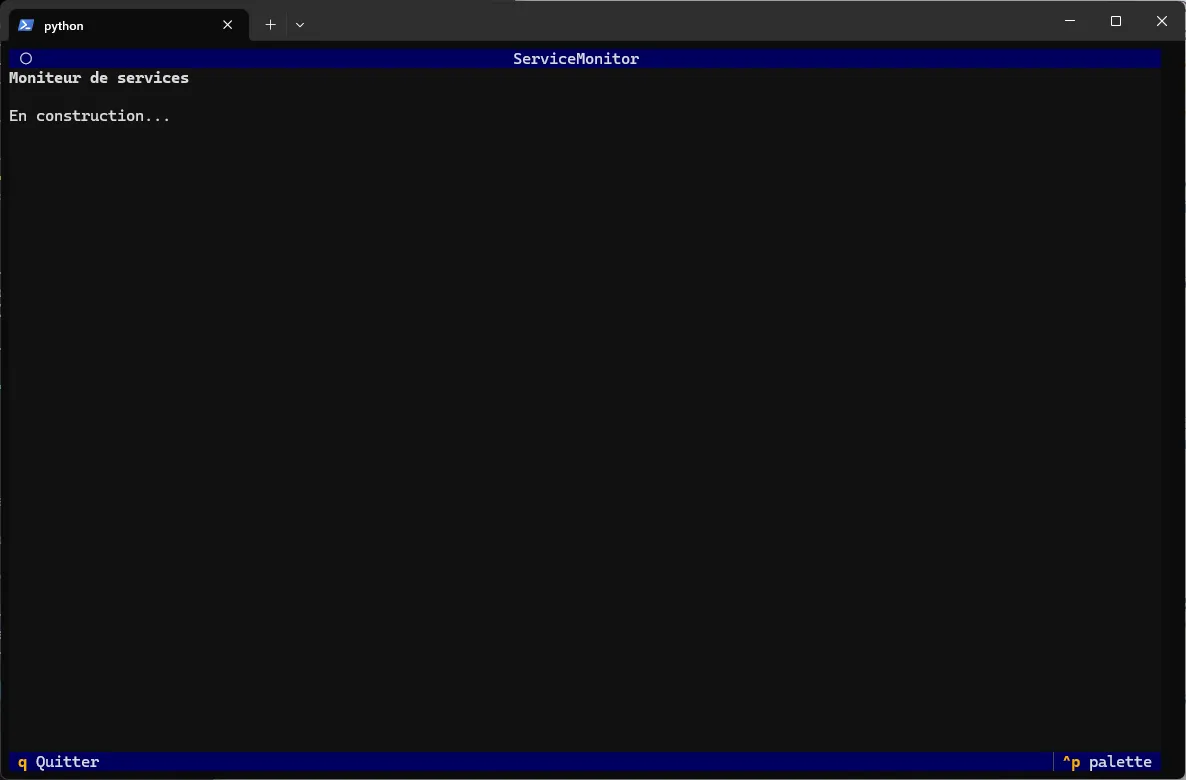Click the plus icon to open a new tab
Viewport: 1186px width, 780px height.
270,24
